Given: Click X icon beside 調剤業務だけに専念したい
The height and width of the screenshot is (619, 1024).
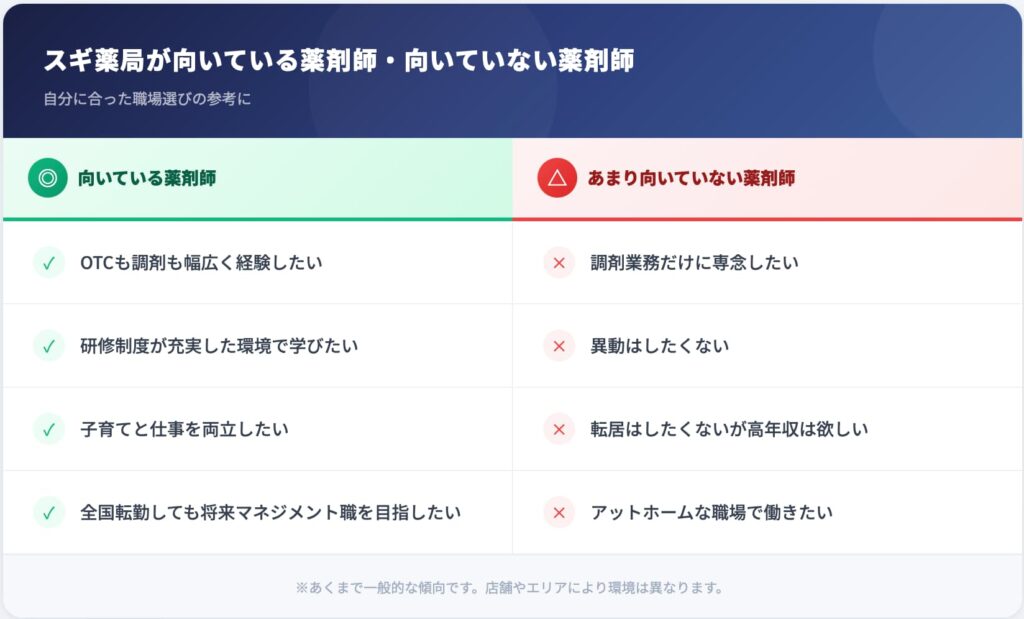Looking at the screenshot, I should [559, 263].
